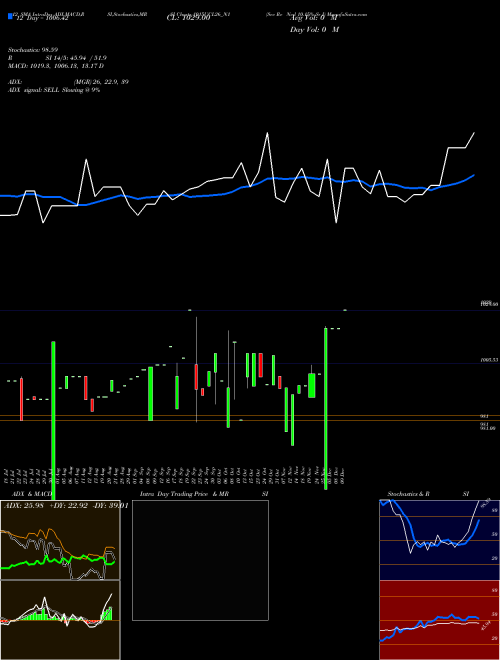Open the MACD histogram chart panel
This screenshot has height=660, width=500.
60,620
